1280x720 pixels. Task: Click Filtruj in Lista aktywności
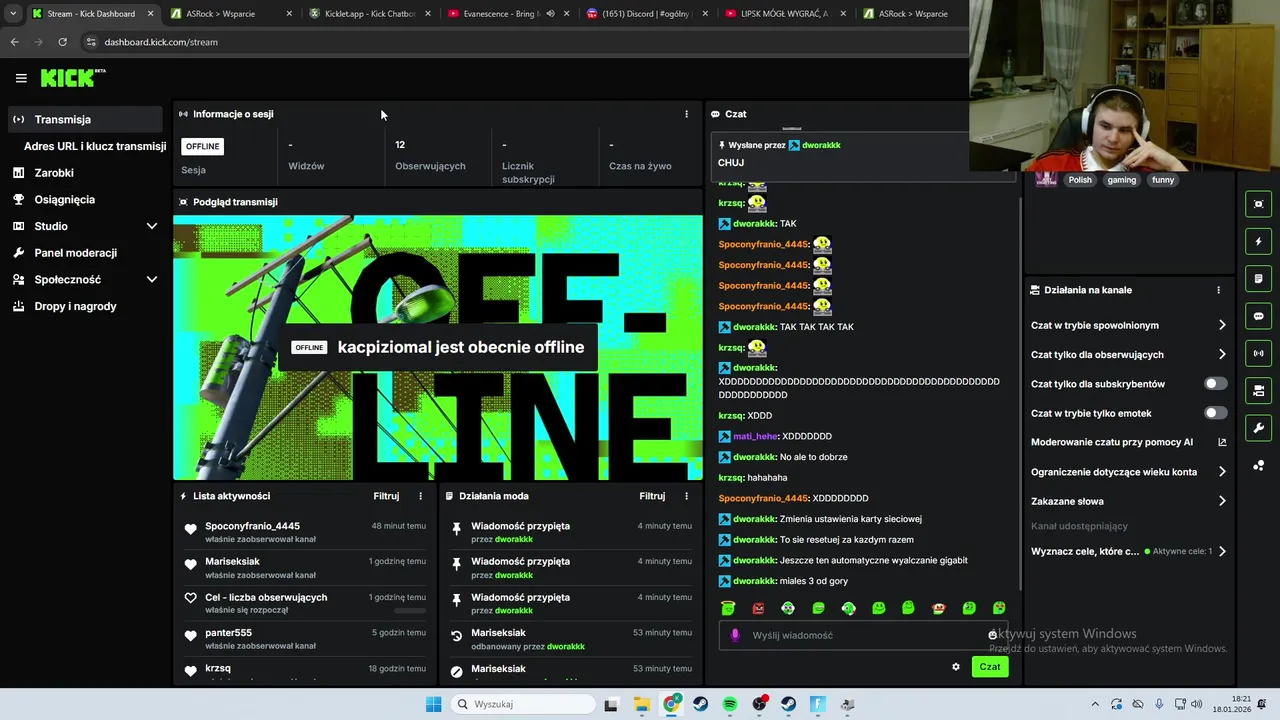[x=386, y=496]
